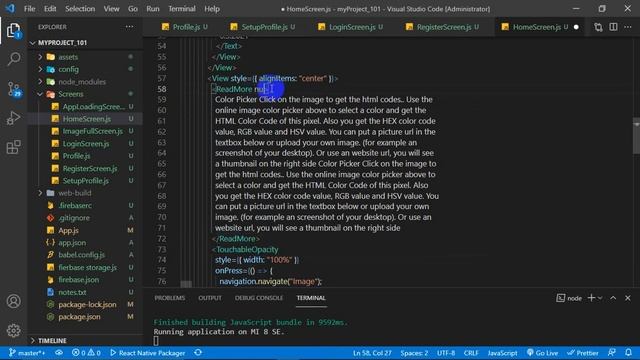
Task: Click the sync refresh icon in status bar
Action: [x=198, y=352]
